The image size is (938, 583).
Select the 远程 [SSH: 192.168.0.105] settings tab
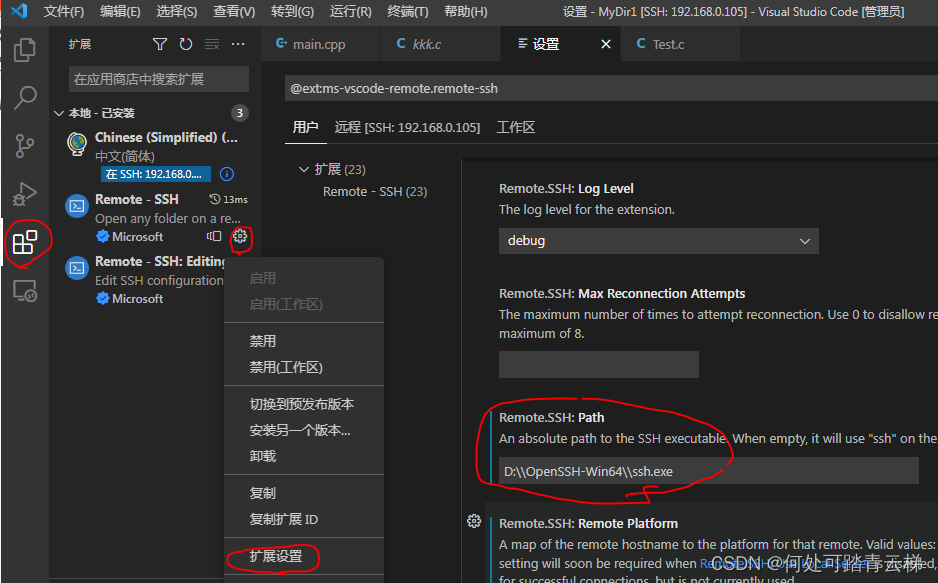[407, 127]
